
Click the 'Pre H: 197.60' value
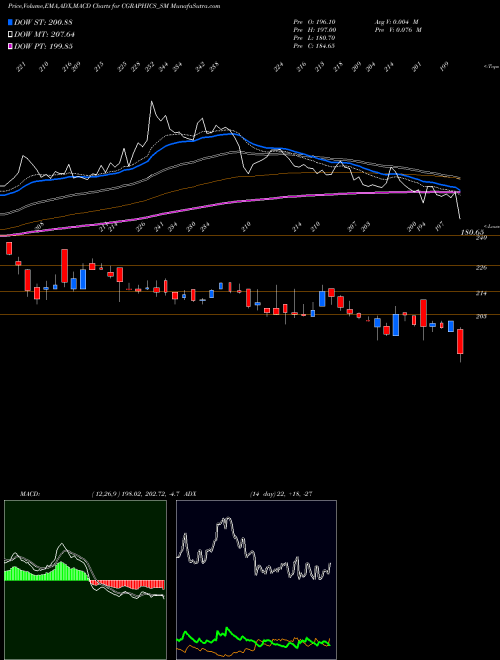314,30
